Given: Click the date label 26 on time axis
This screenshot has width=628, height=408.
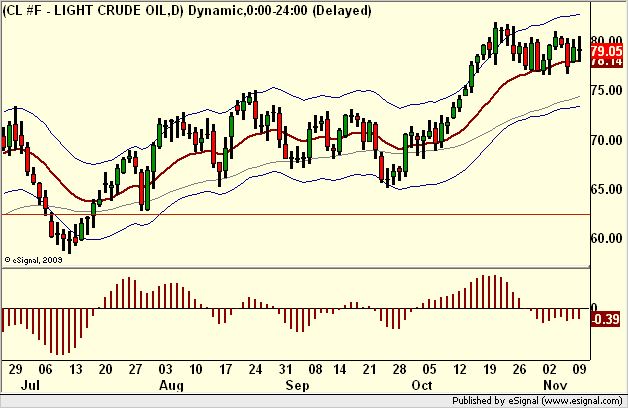Looking at the screenshot, I should click(x=519, y=369).
